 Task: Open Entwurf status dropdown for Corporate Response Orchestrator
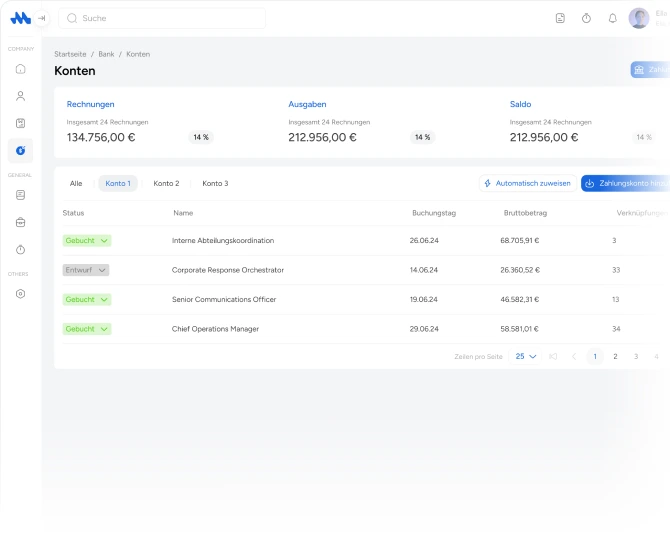(x=86, y=270)
